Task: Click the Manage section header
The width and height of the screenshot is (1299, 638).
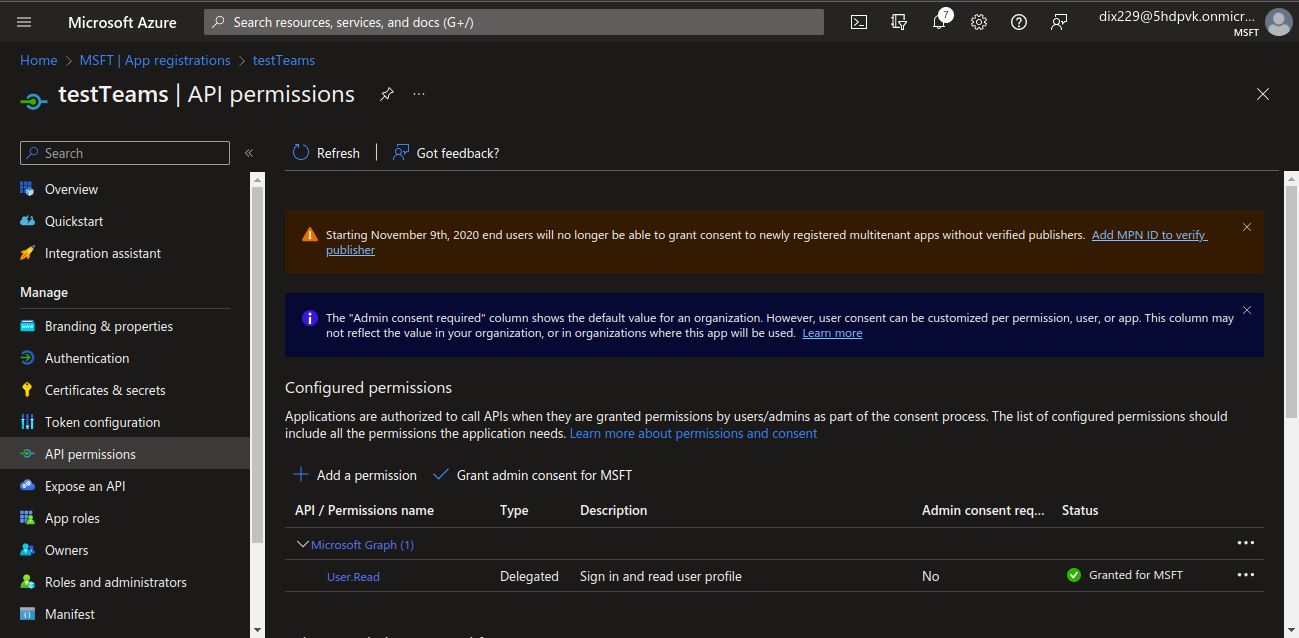Action: (x=44, y=292)
